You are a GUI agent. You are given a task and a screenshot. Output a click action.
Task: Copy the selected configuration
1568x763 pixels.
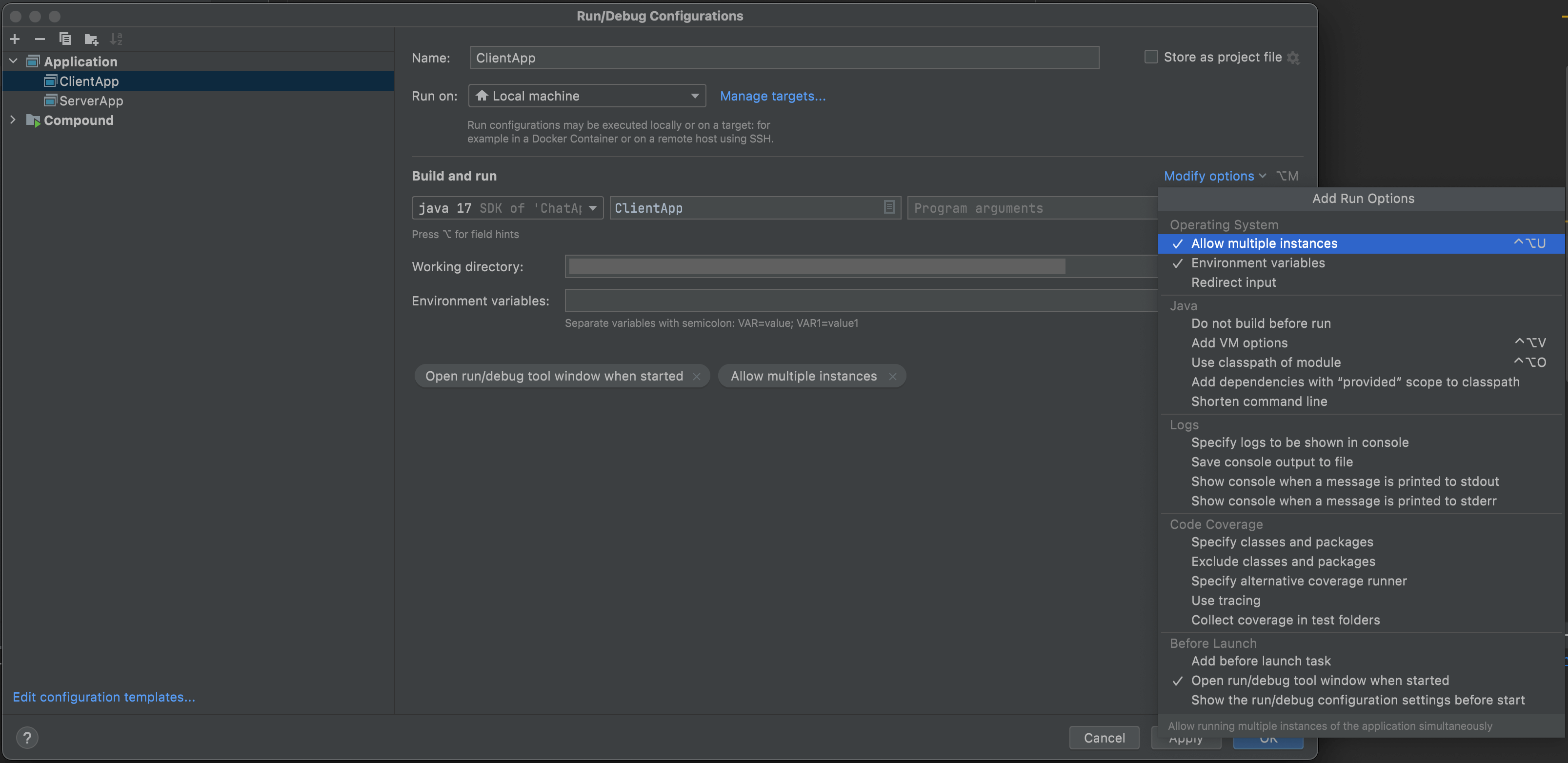(65, 40)
